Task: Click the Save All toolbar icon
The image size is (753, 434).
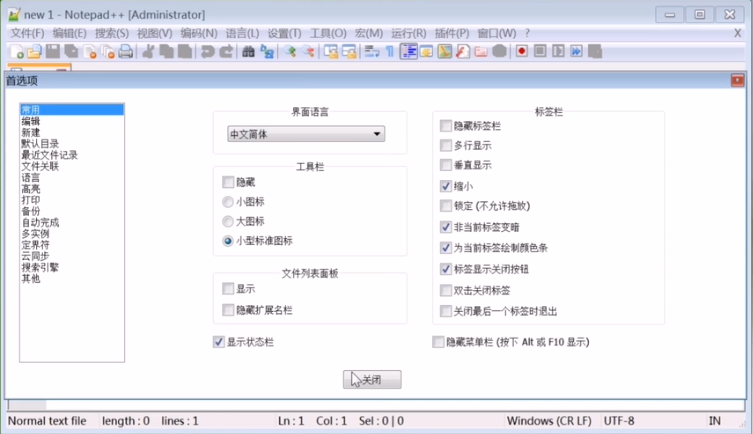Action: pyautogui.click(x=71, y=51)
